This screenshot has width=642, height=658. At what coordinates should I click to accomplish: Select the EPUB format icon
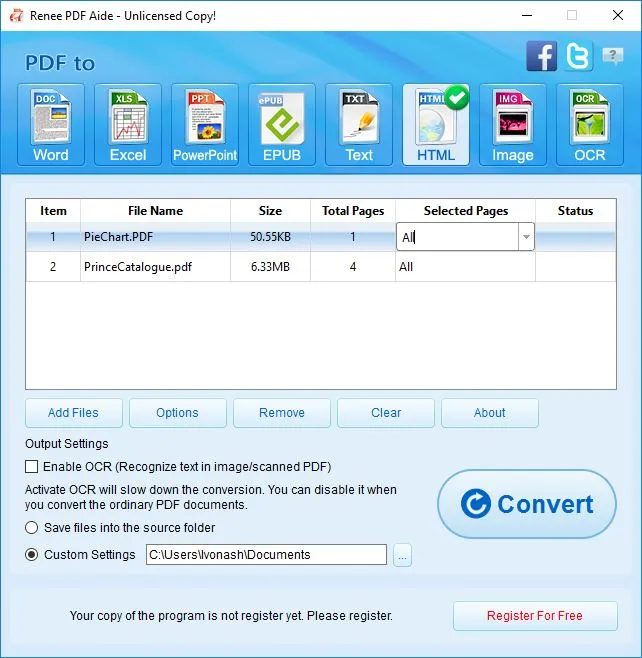coord(282,125)
